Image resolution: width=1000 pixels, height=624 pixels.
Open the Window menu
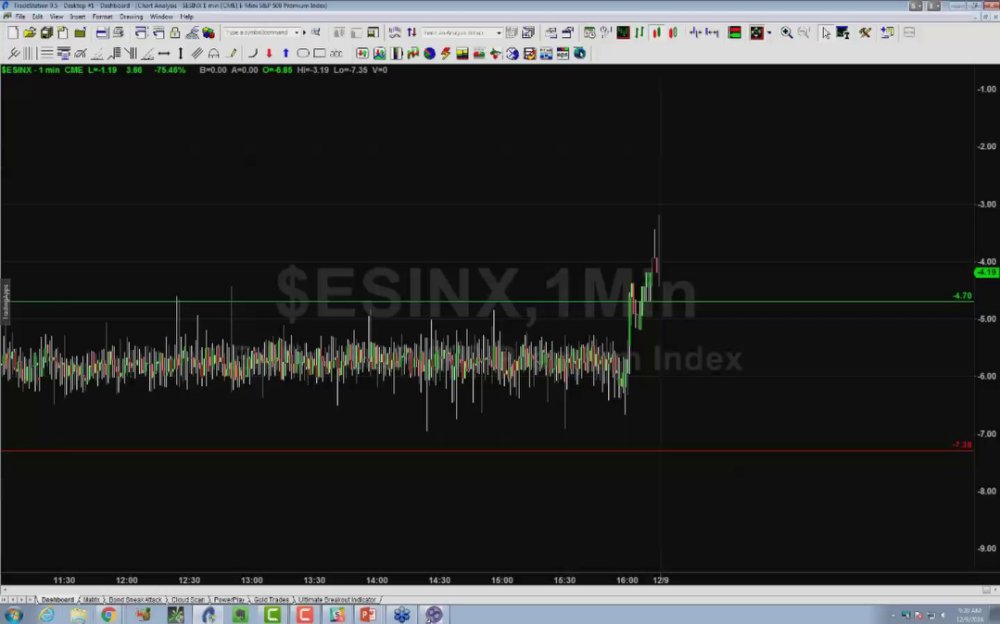point(161,17)
